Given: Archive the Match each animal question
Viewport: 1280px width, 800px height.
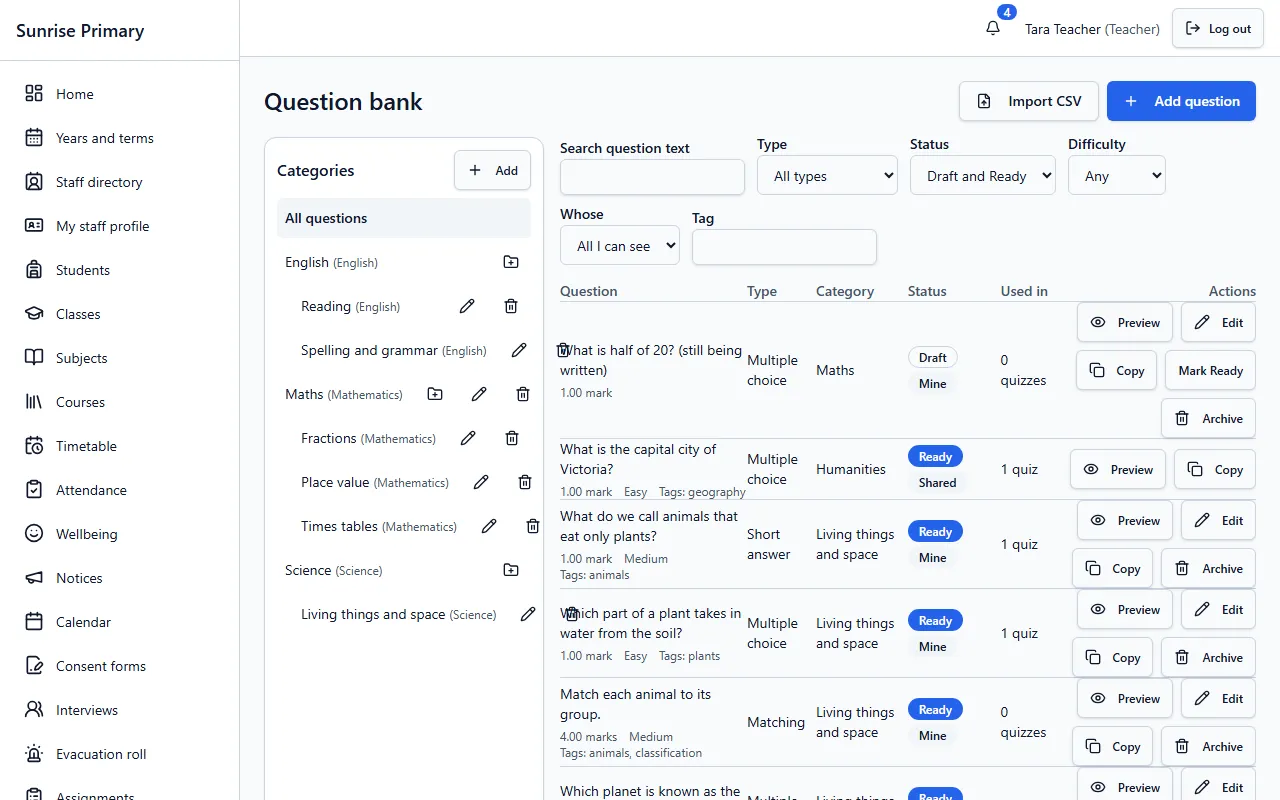Looking at the screenshot, I should tap(1208, 746).
